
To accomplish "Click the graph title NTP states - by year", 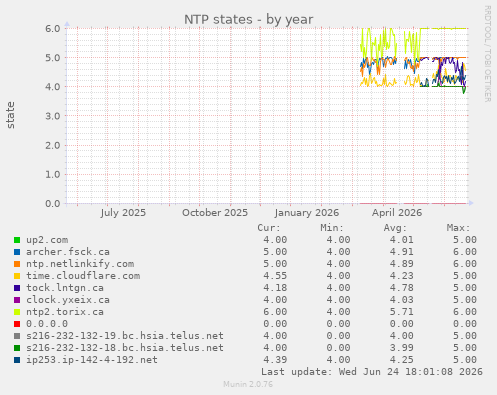I will pos(249,20).
